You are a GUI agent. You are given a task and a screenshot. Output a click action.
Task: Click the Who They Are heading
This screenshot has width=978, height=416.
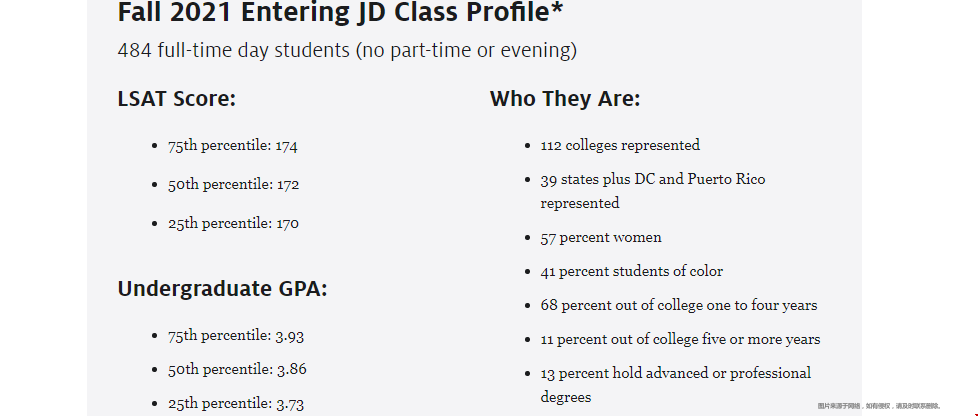coord(565,99)
